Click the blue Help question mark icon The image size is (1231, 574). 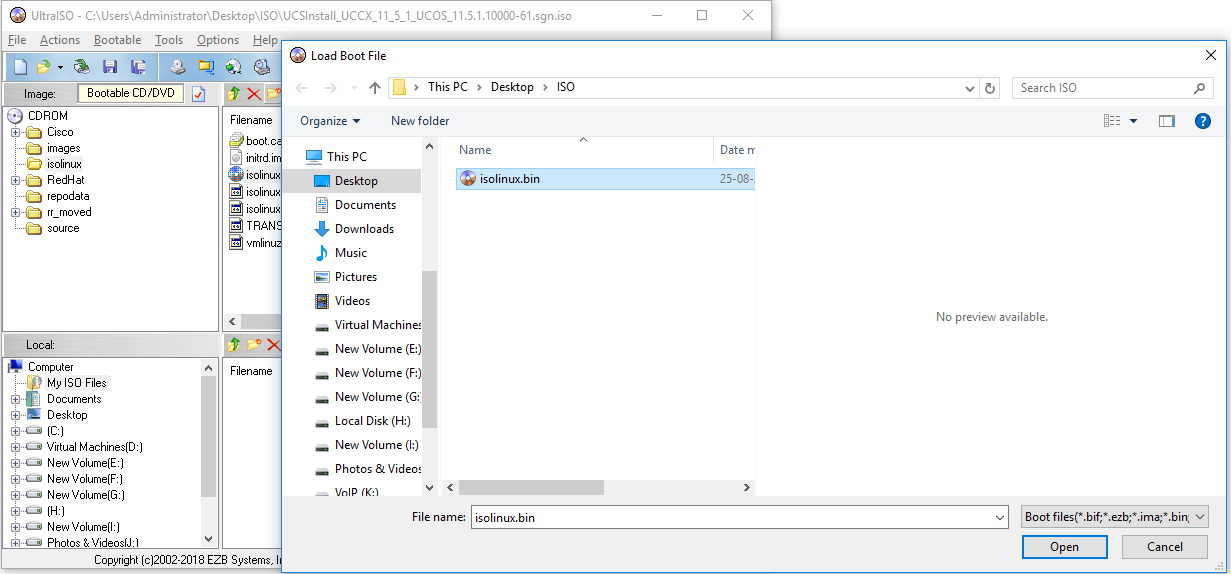click(1204, 121)
